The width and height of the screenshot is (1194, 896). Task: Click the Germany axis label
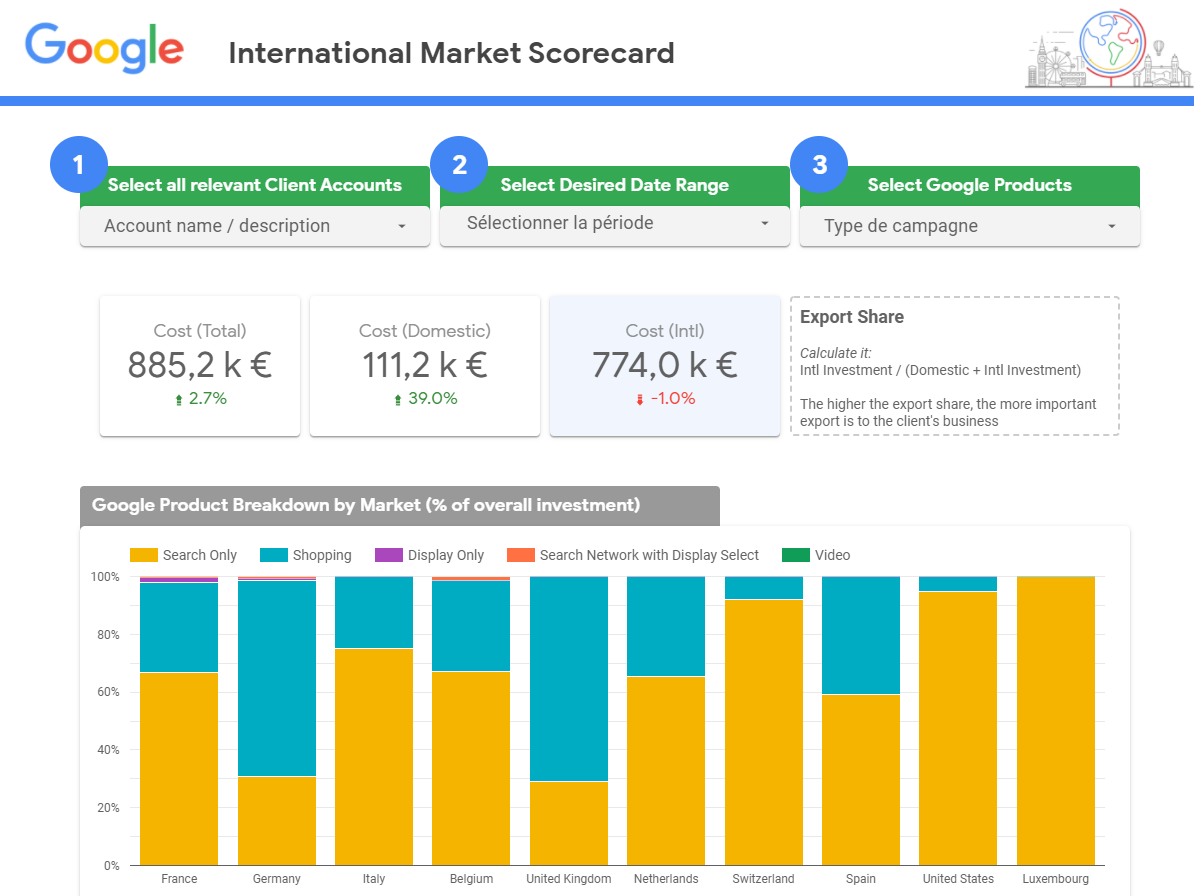click(276, 878)
